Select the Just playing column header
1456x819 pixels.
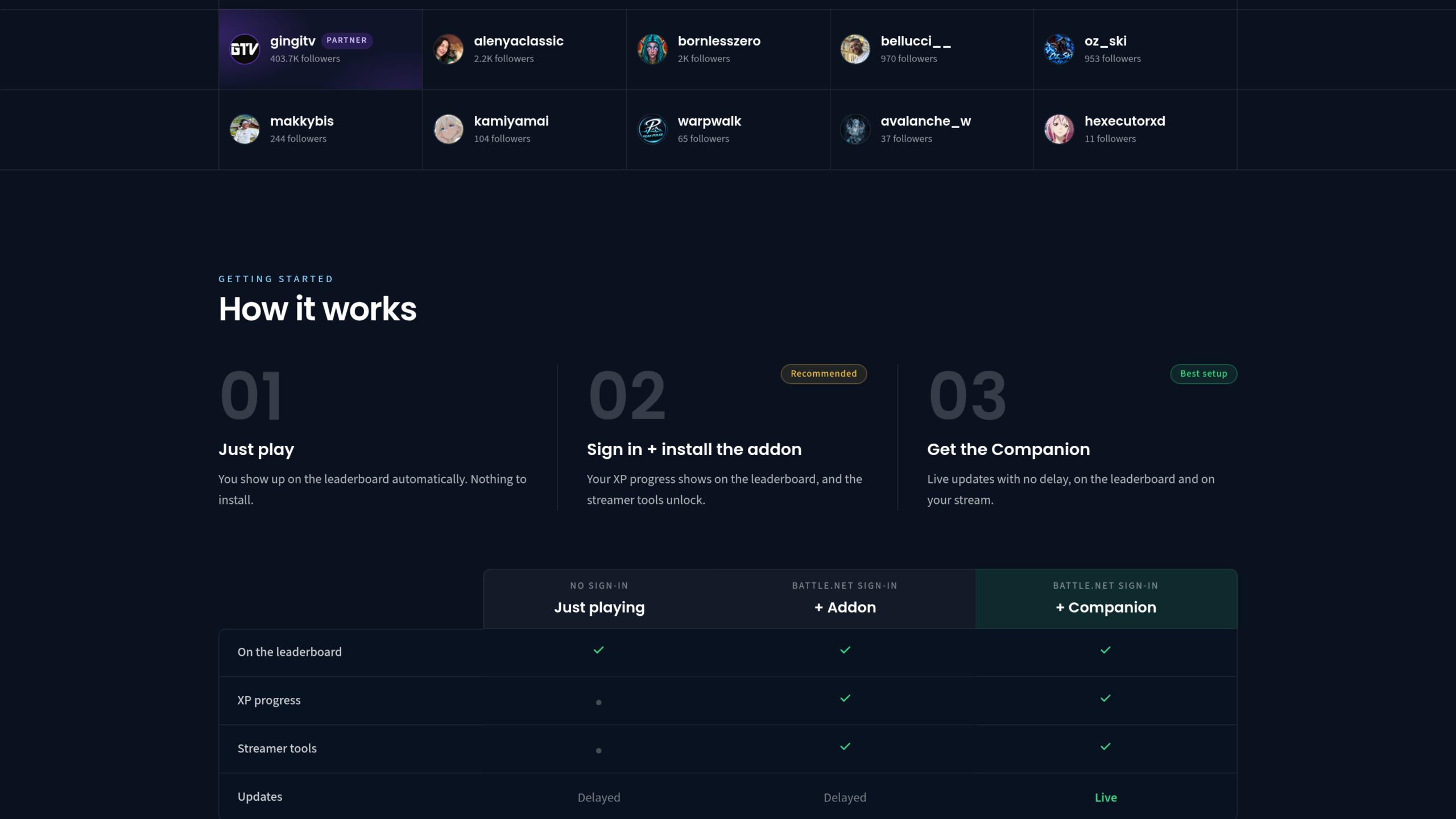(599, 599)
